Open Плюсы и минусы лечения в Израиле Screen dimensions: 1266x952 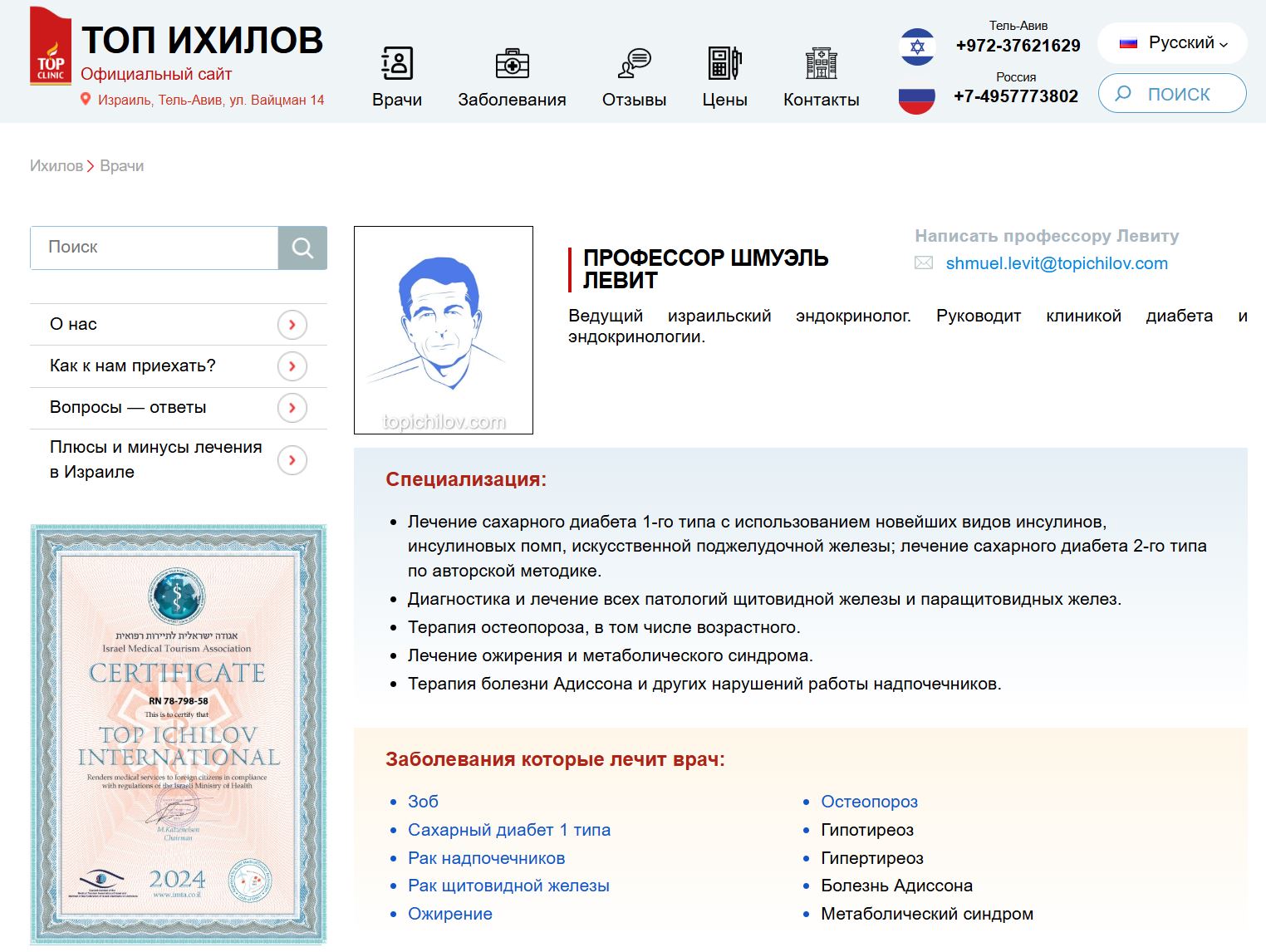point(179,459)
